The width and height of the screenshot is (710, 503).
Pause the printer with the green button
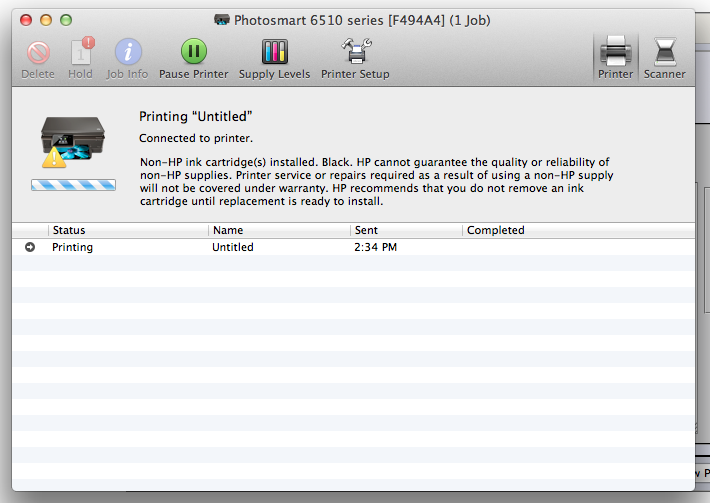click(x=194, y=51)
